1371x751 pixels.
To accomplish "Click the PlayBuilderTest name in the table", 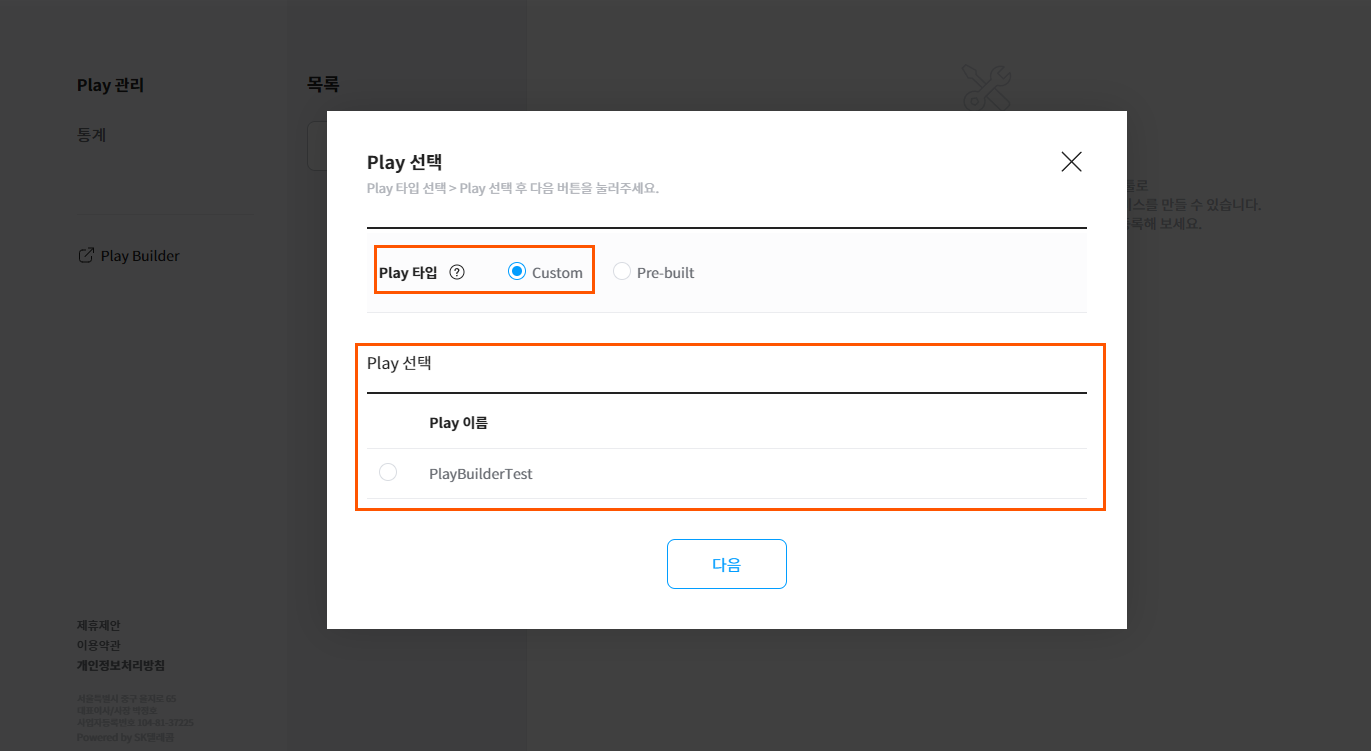I will (480, 474).
